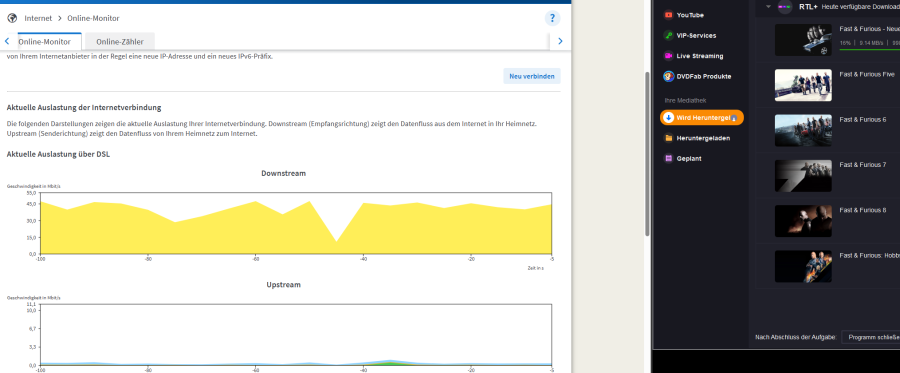
Task: Select the Fast & Furious Five thumbnail
Action: tap(803, 85)
